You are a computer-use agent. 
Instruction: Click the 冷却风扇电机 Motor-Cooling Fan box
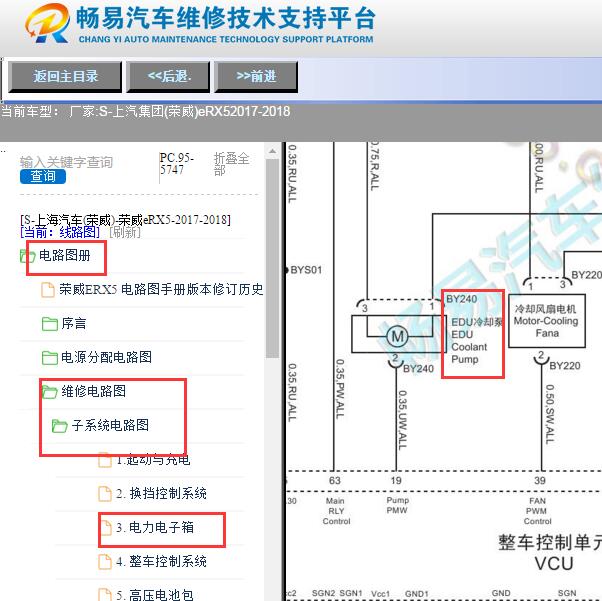coord(547,321)
